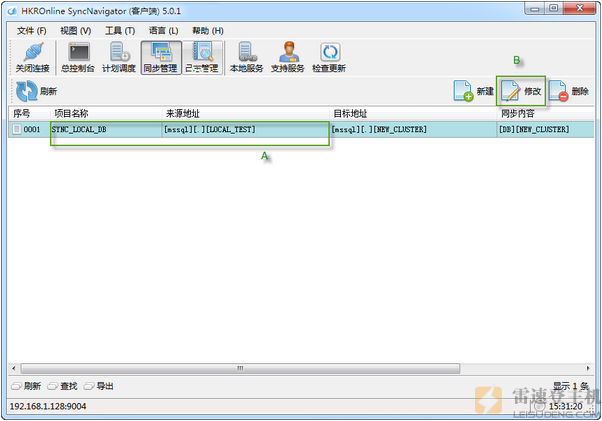
Task: Click target address [mssql][.][NEW_CLUSTER]
Action: [379, 129]
